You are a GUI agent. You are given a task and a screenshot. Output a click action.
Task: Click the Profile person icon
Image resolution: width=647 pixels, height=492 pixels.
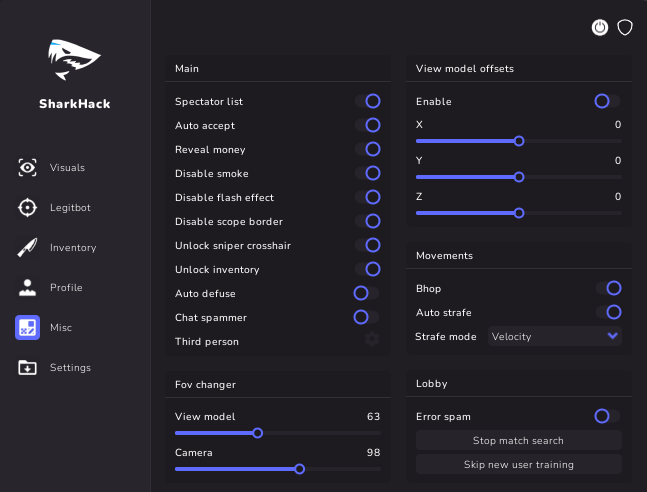[28, 288]
